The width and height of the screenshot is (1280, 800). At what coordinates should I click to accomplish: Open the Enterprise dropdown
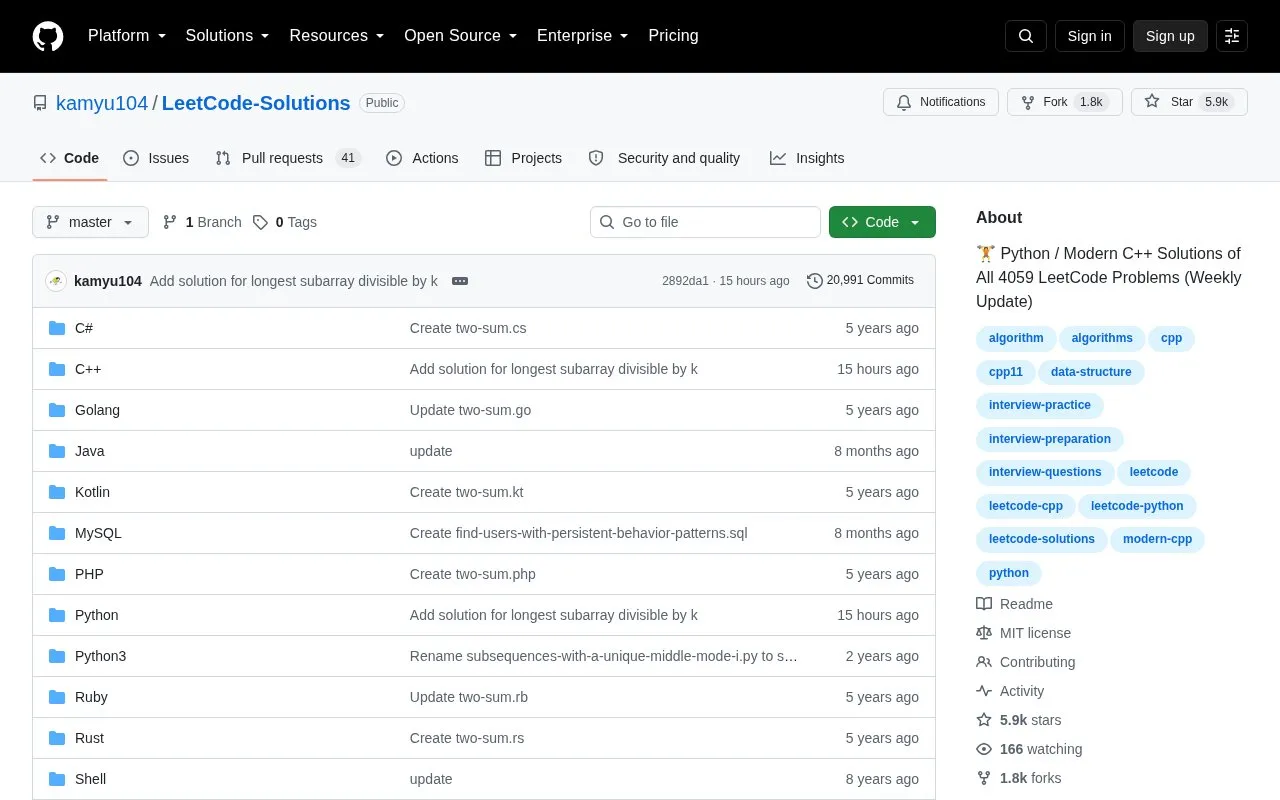pos(582,36)
